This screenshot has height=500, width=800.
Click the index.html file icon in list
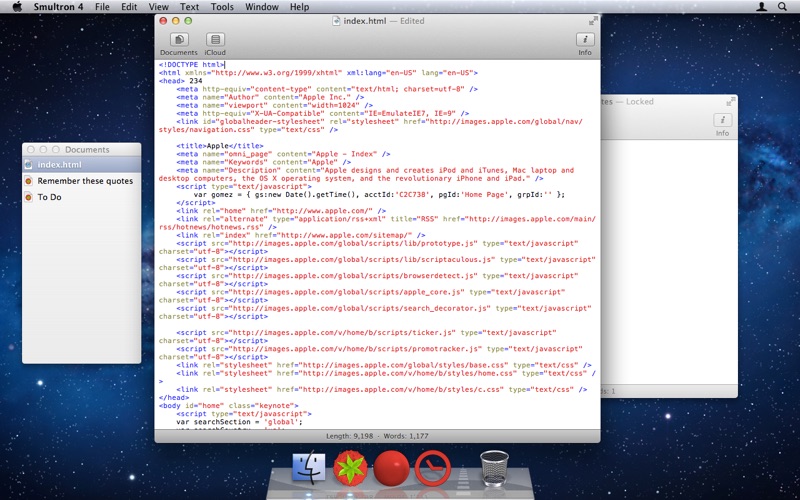pyautogui.click(x=29, y=164)
